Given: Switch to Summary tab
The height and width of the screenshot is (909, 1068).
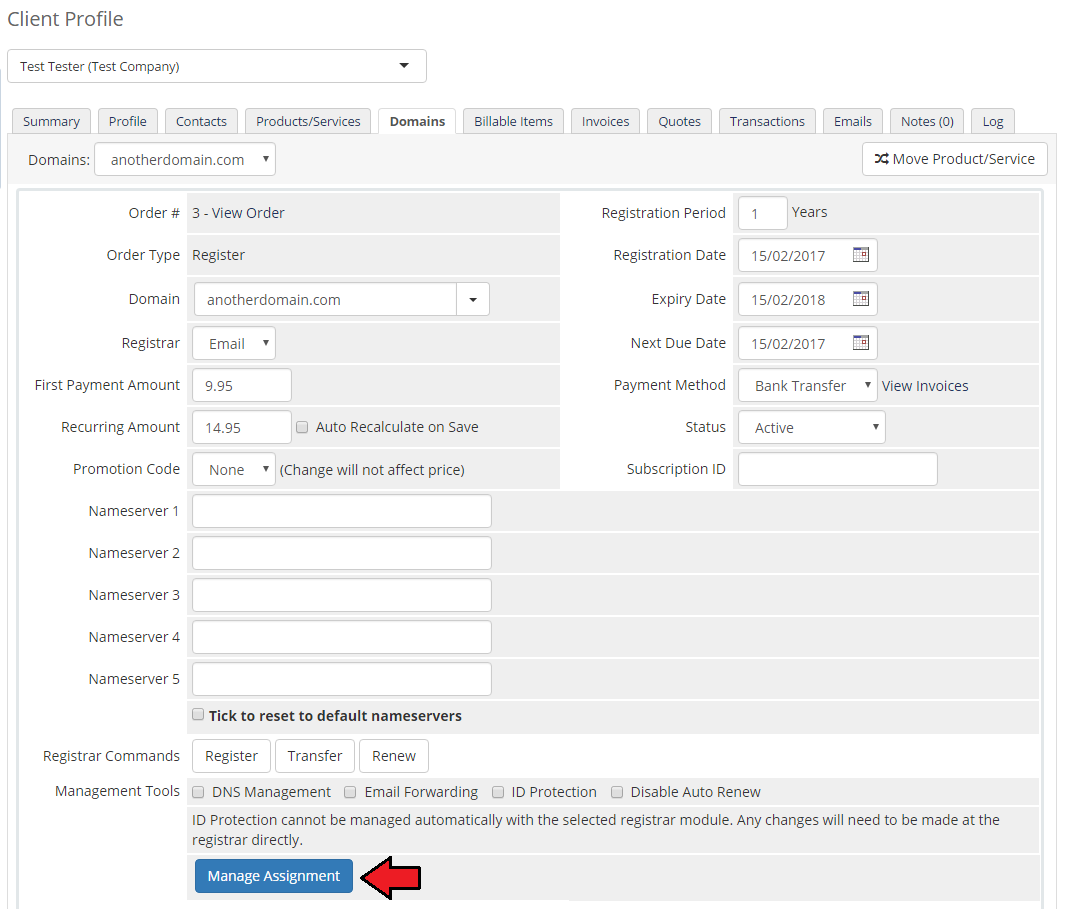Looking at the screenshot, I should click(x=51, y=121).
